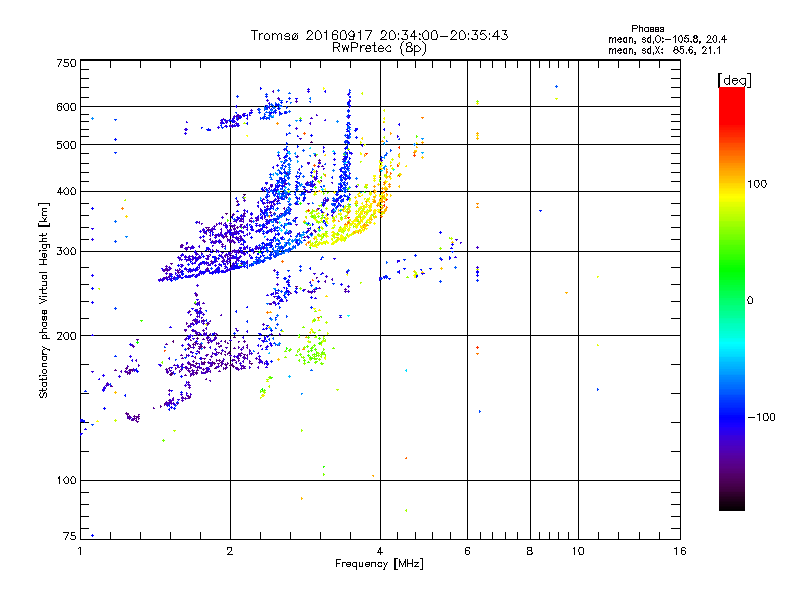Click the y-axis label '200'

[x=66, y=336]
